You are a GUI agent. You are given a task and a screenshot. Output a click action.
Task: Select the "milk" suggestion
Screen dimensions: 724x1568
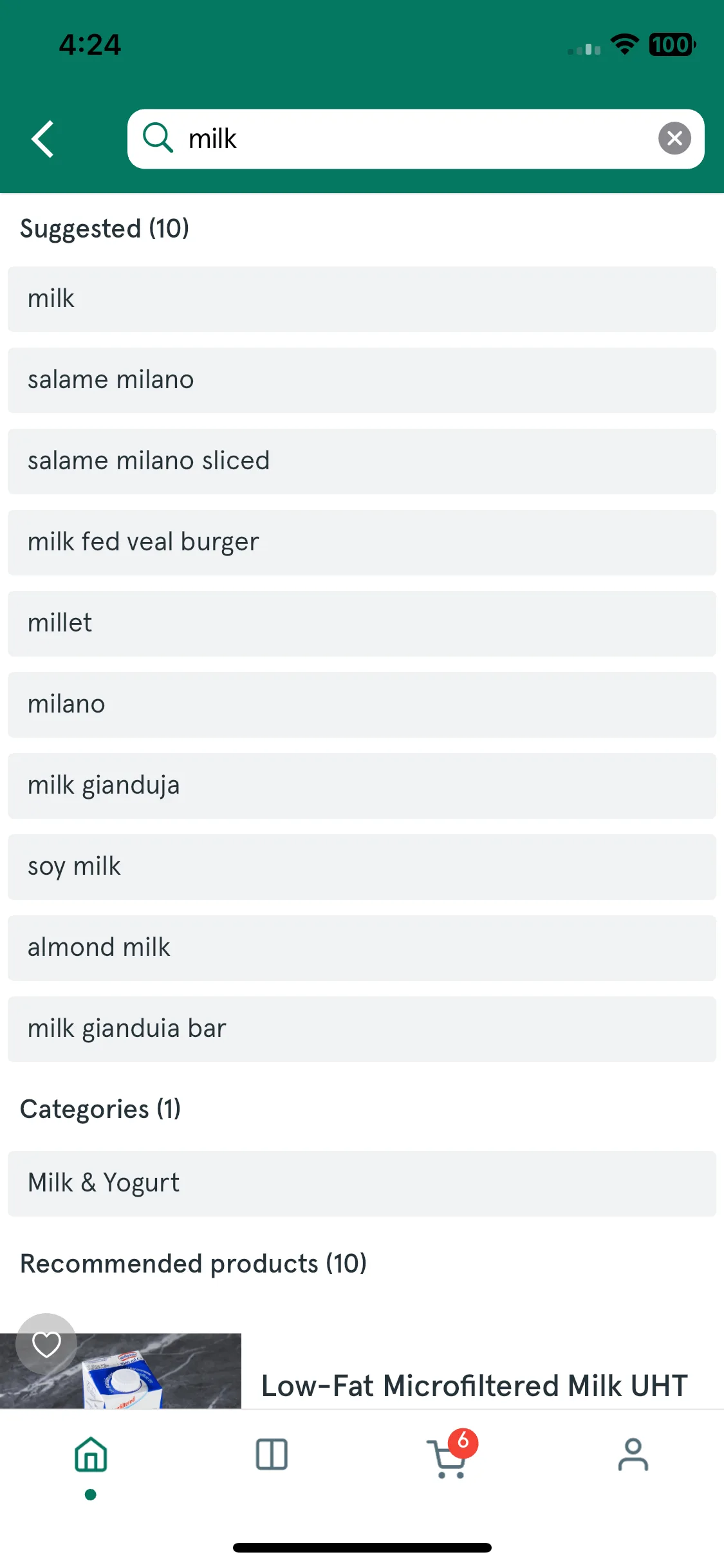tap(362, 299)
